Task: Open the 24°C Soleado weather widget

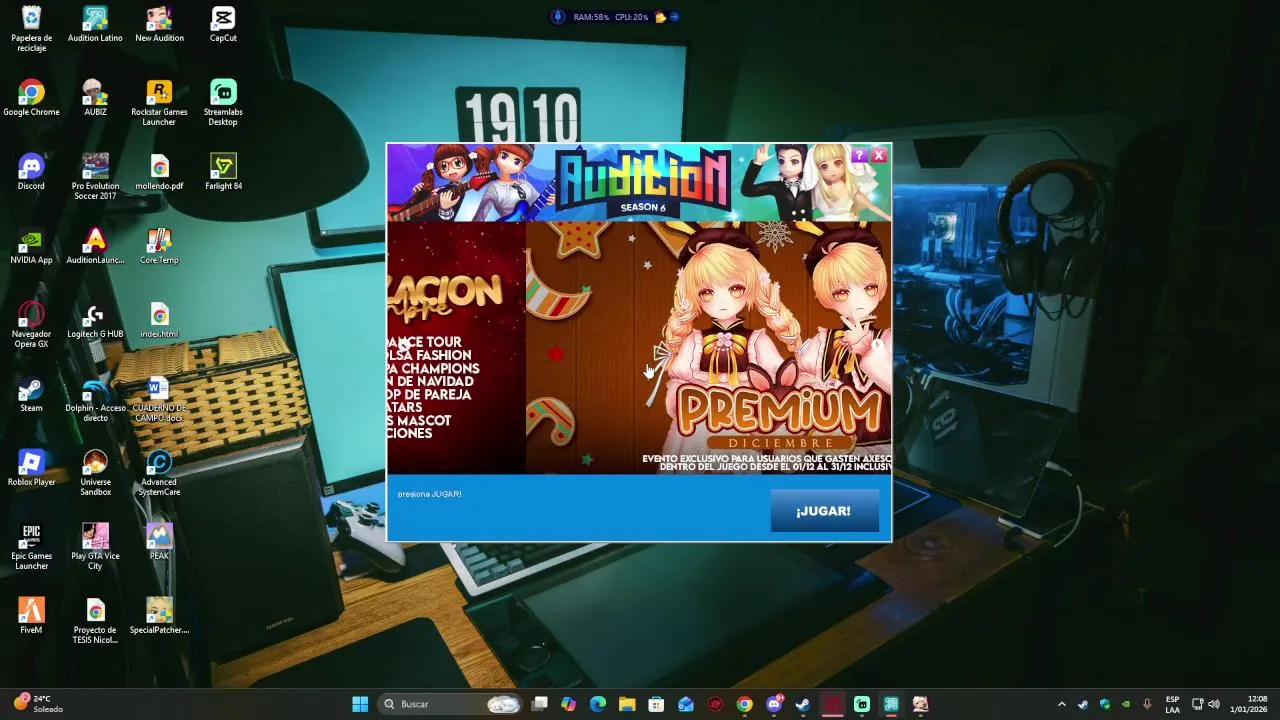Action: [38, 704]
